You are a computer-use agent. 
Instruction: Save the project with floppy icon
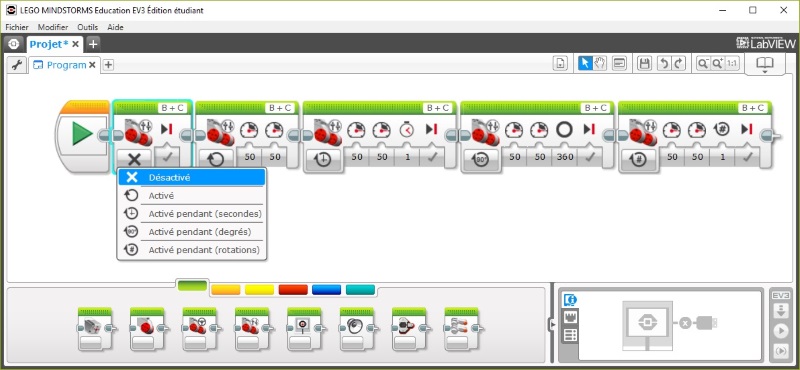644,64
